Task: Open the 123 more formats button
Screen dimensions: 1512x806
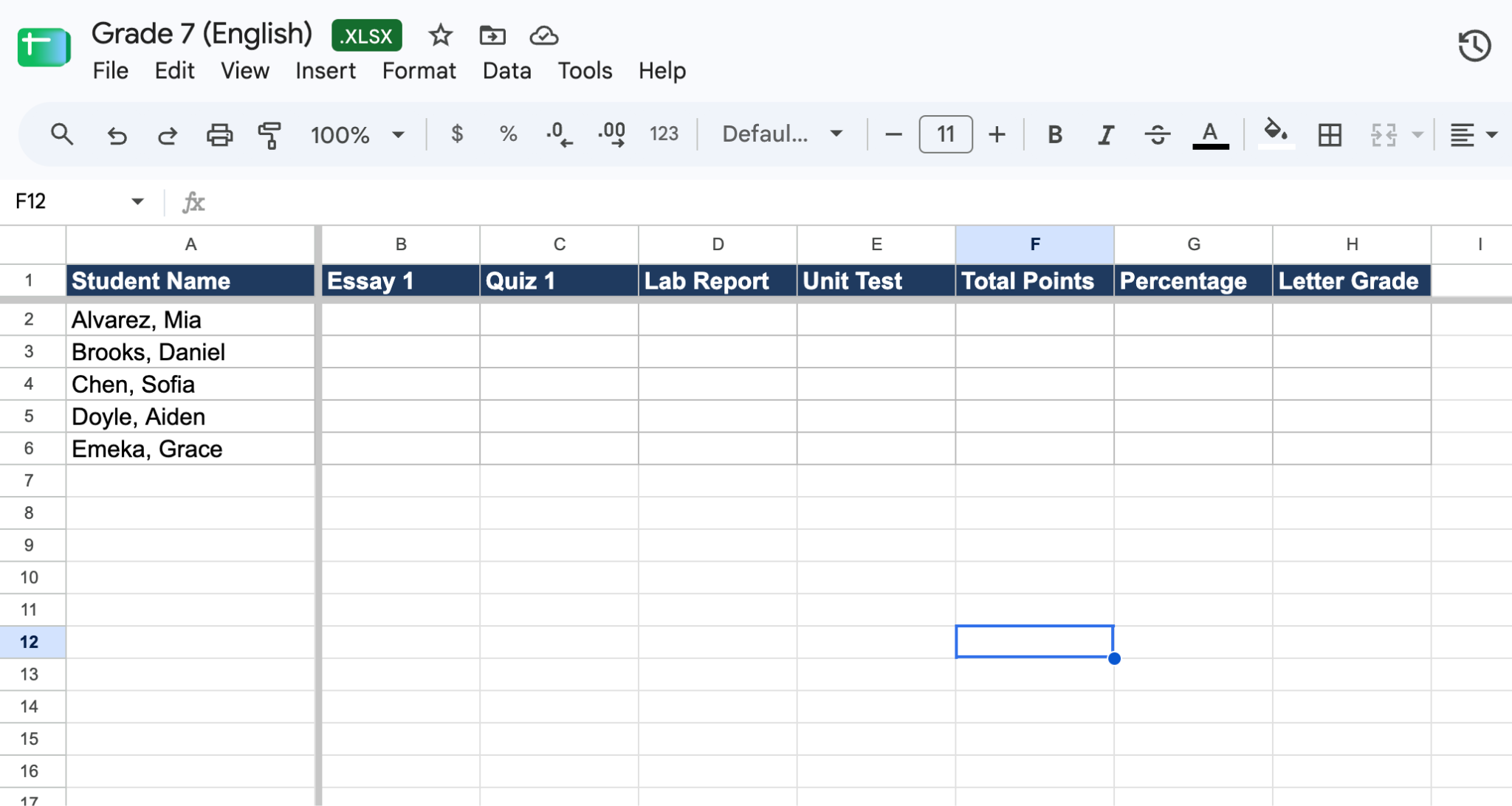Action: 664,134
